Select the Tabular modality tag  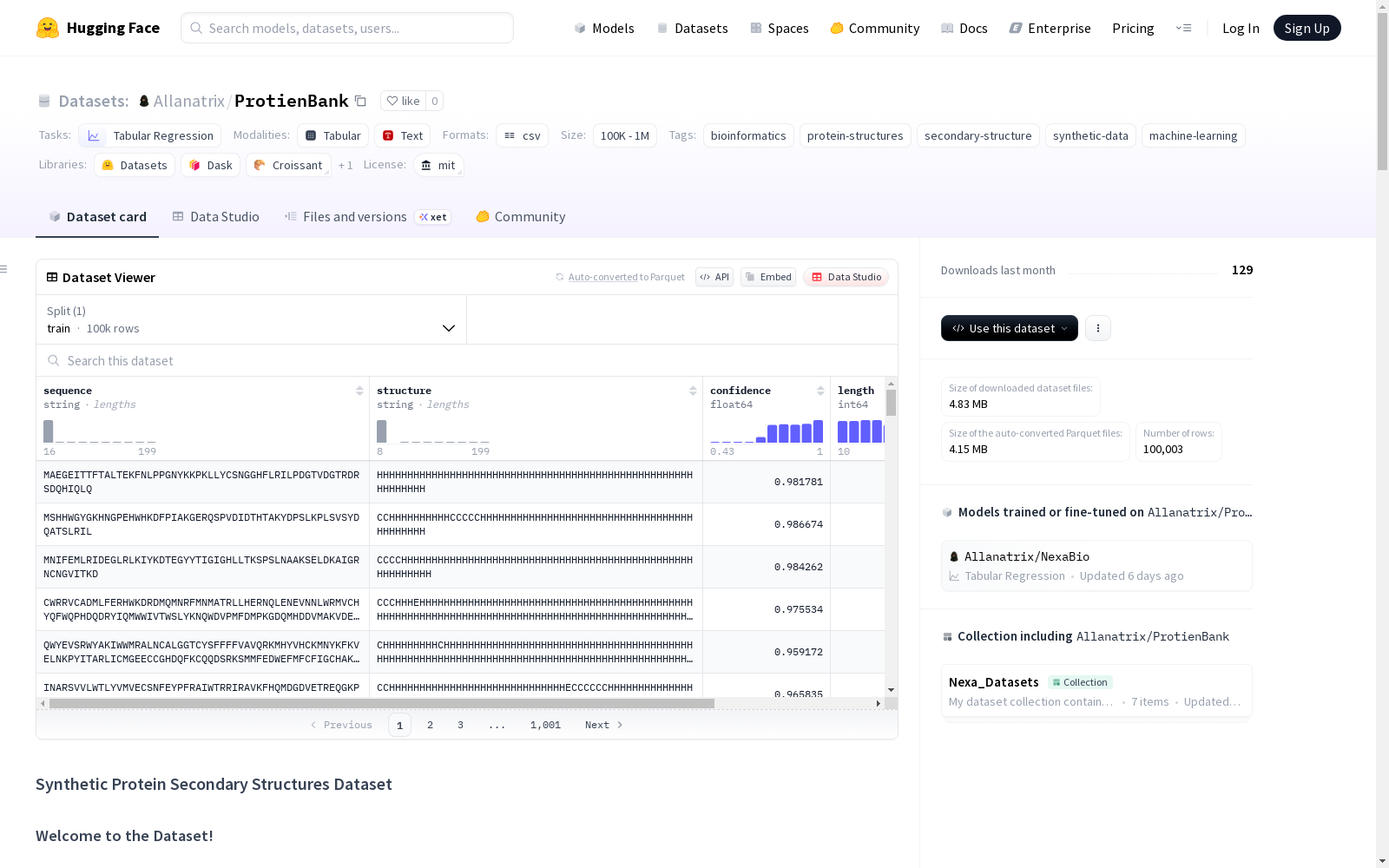(x=333, y=135)
